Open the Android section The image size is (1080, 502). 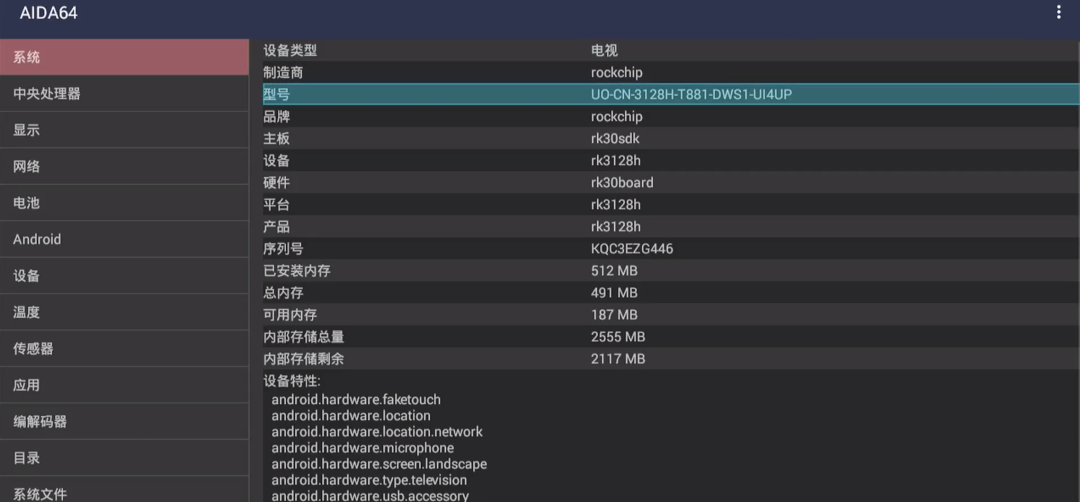124,240
